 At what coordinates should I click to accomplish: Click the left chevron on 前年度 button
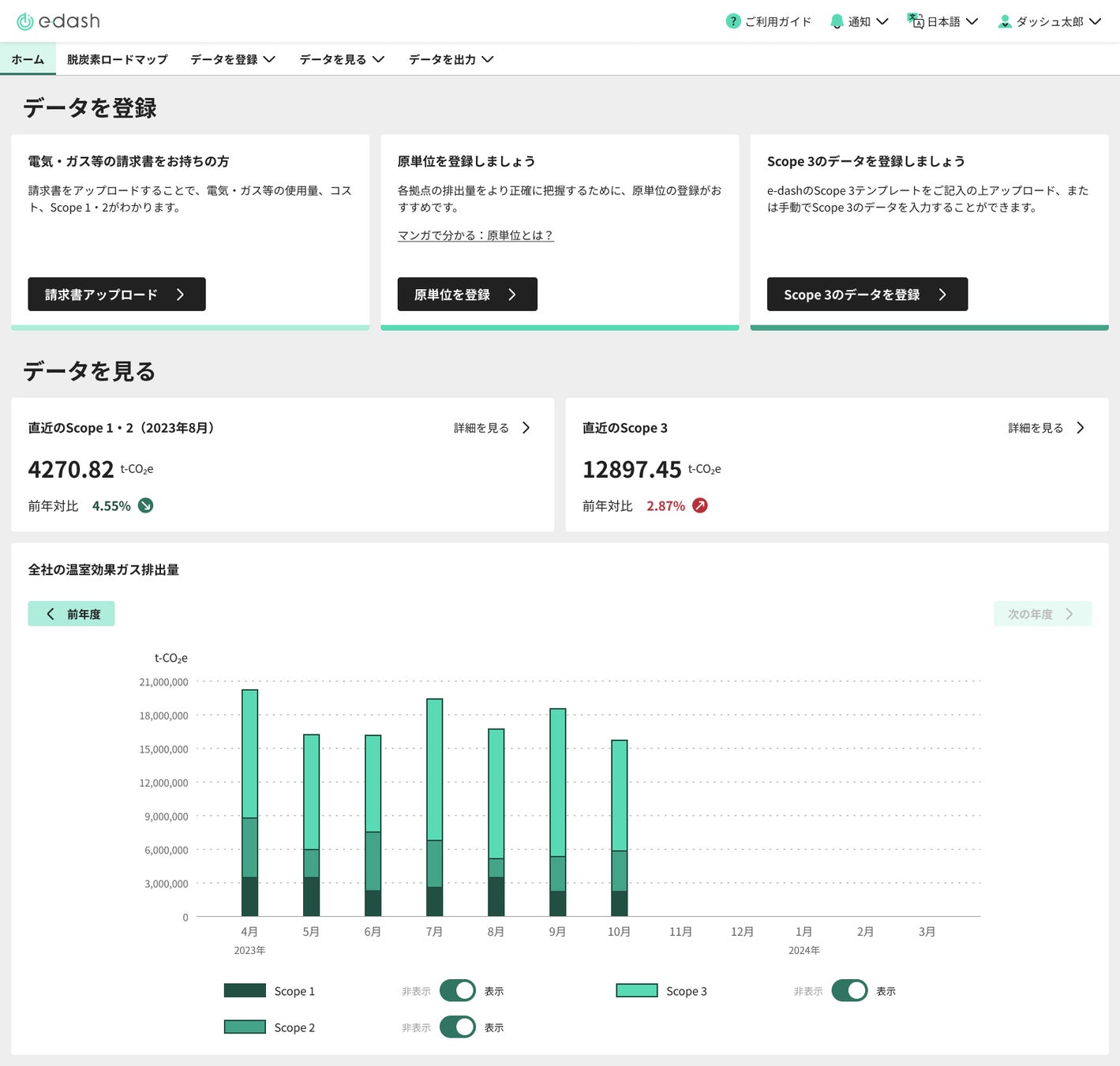click(51, 614)
